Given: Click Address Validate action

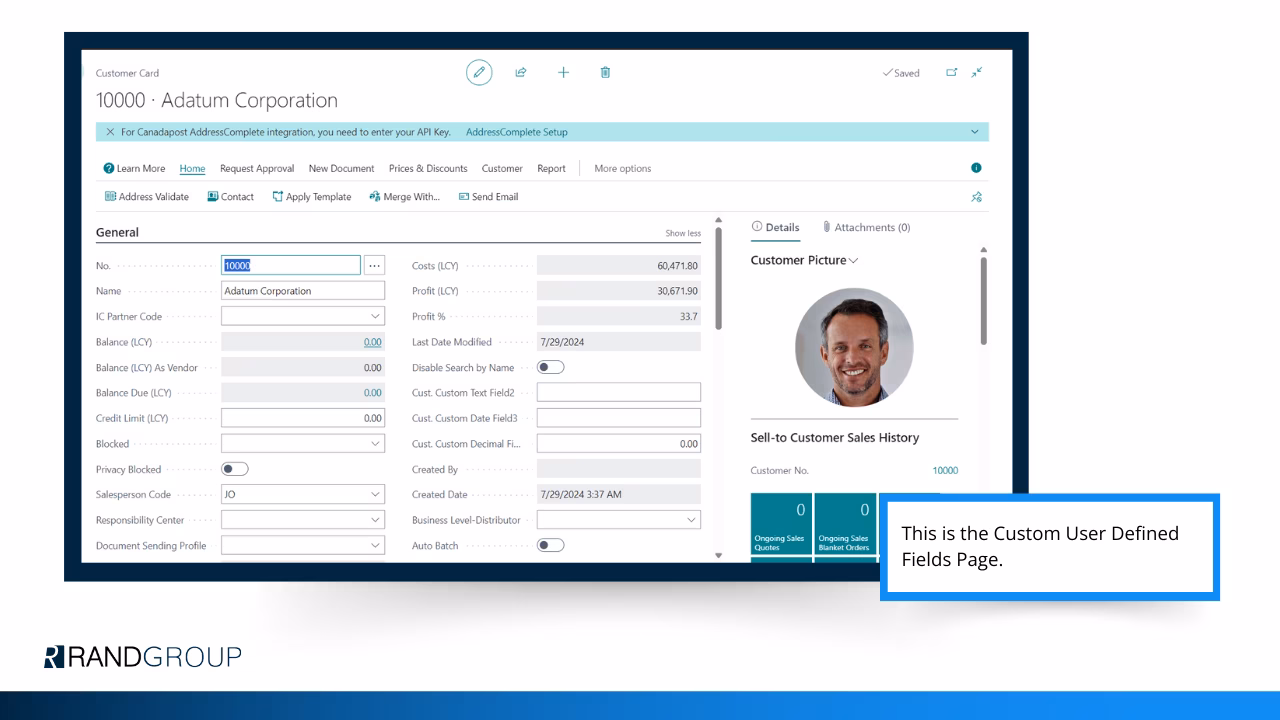Looking at the screenshot, I should (x=147, y=197).
